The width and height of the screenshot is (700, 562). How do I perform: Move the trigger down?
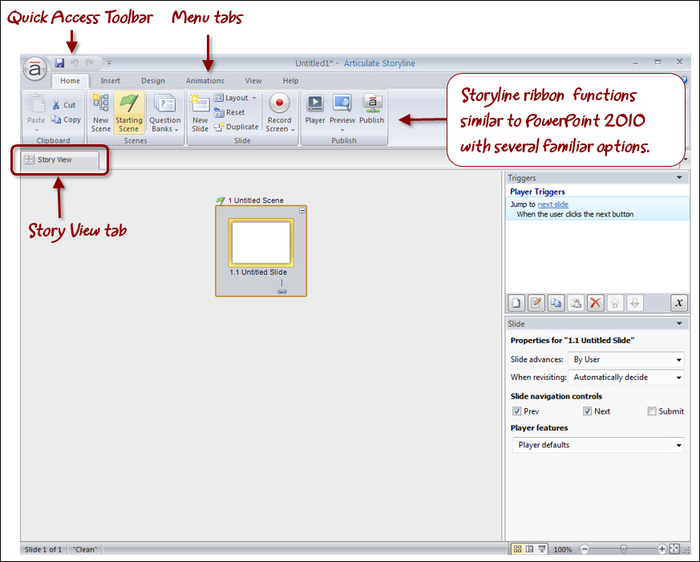click(634, 303)
